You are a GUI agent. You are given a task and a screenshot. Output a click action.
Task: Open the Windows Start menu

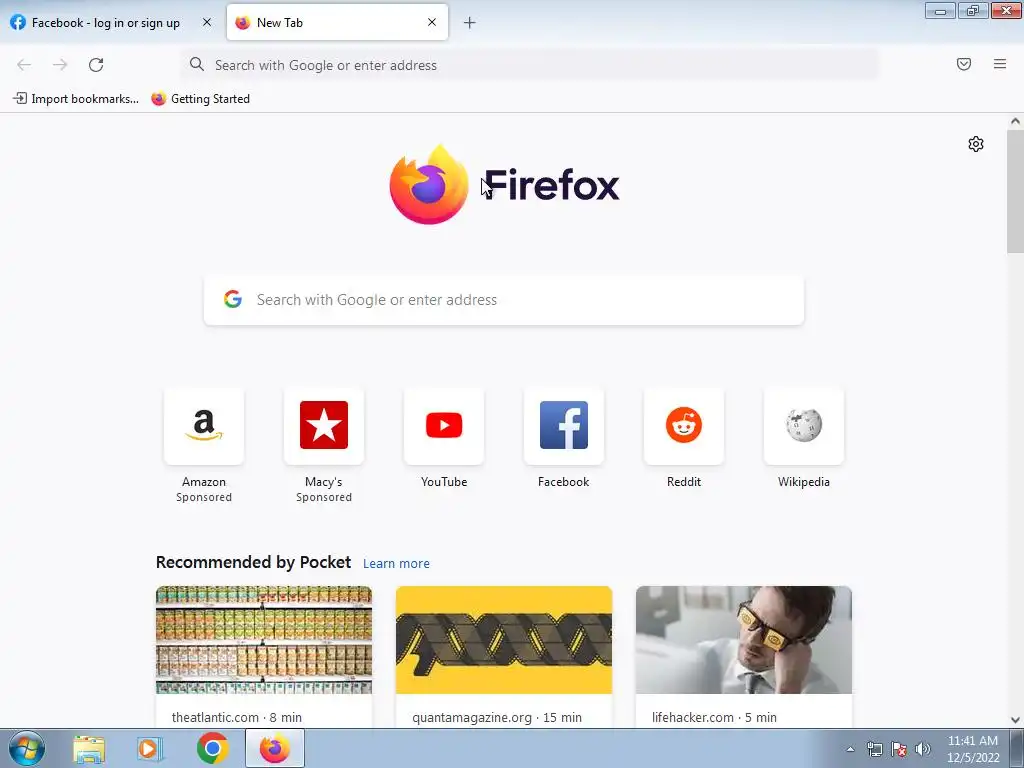[27, 748]
